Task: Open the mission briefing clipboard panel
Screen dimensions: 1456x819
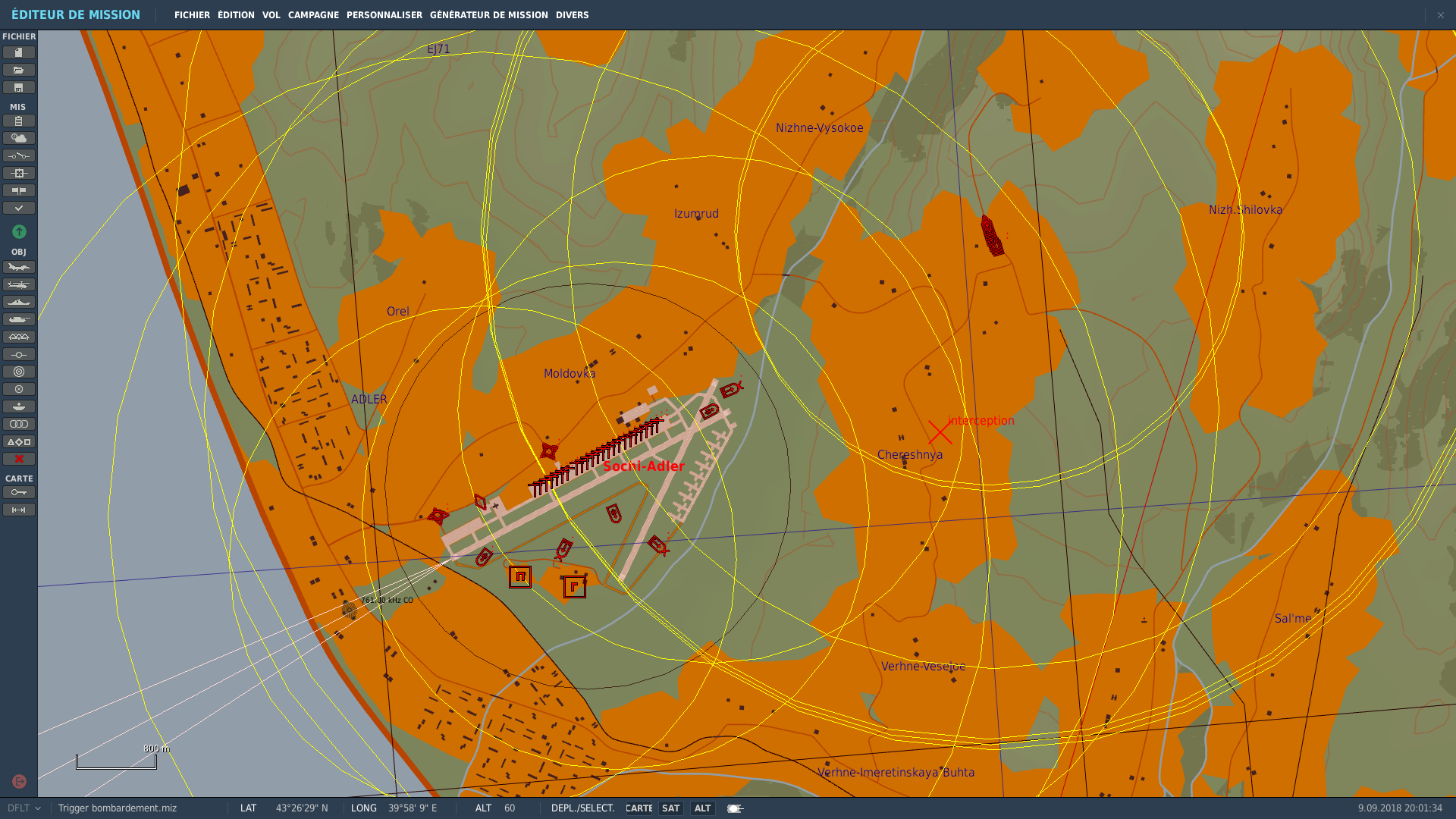Action: [x=19, y=121]
